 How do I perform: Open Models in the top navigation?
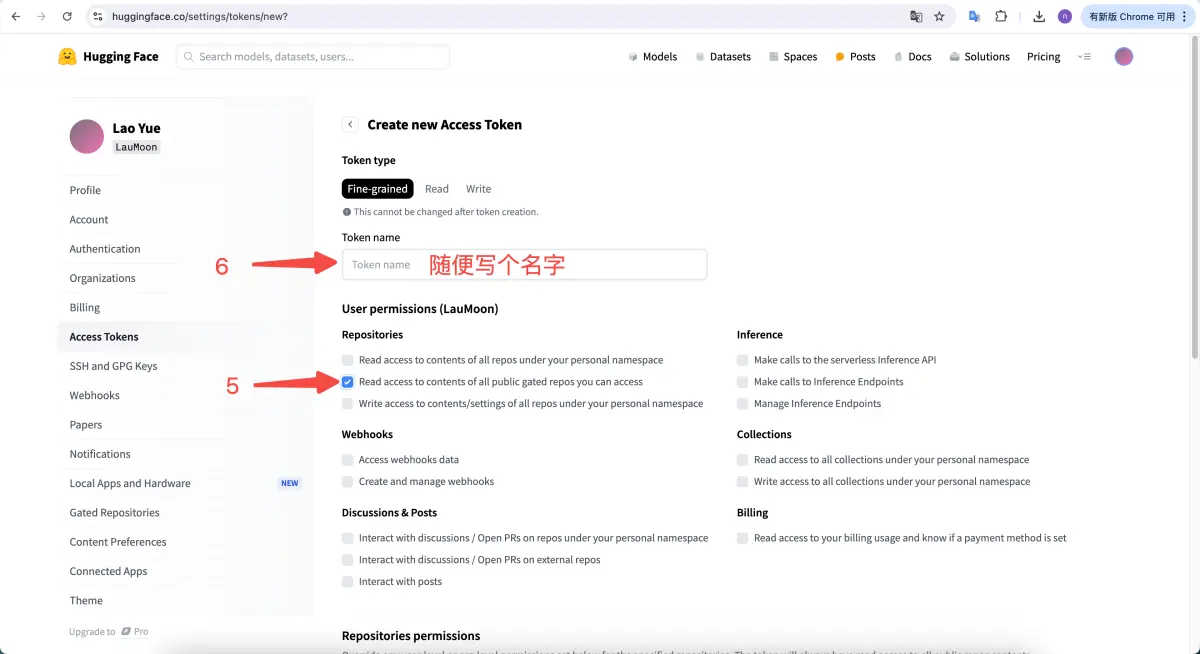coord(652,57)
